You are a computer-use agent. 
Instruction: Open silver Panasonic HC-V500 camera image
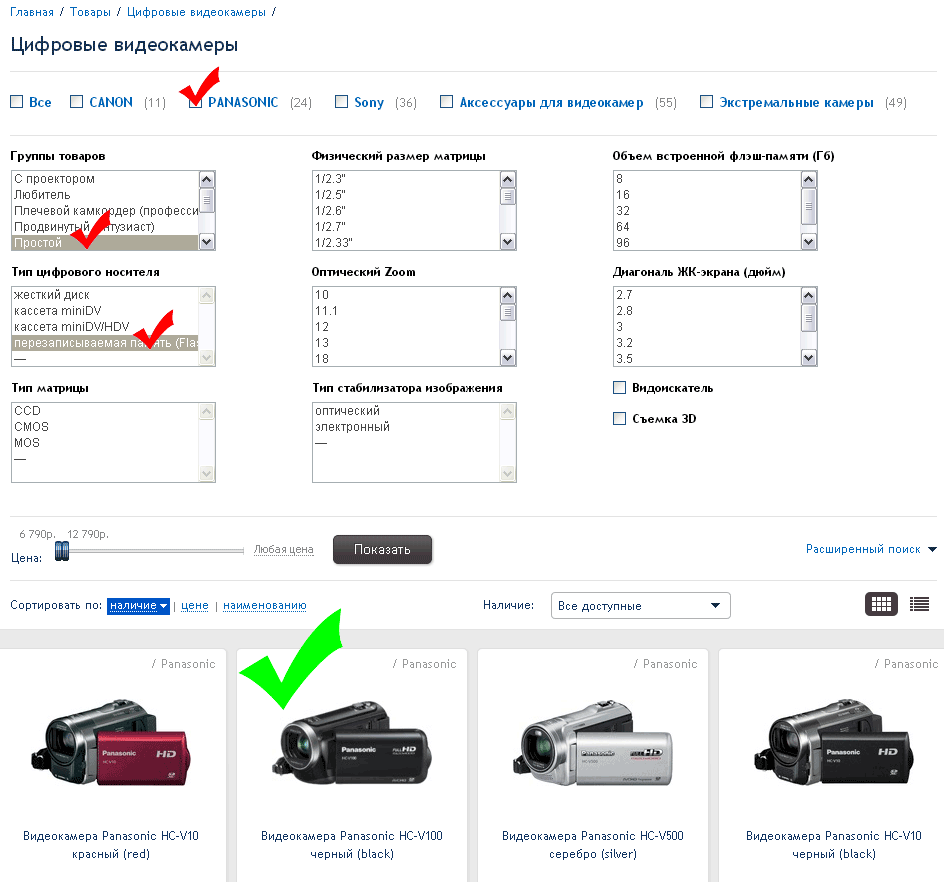[592, 743]
